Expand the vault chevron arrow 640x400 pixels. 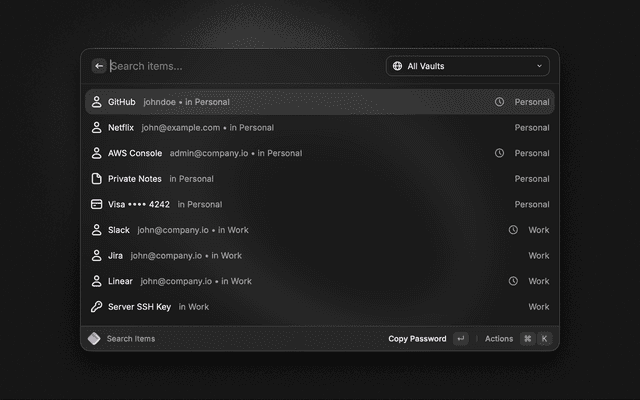(539, 66)
